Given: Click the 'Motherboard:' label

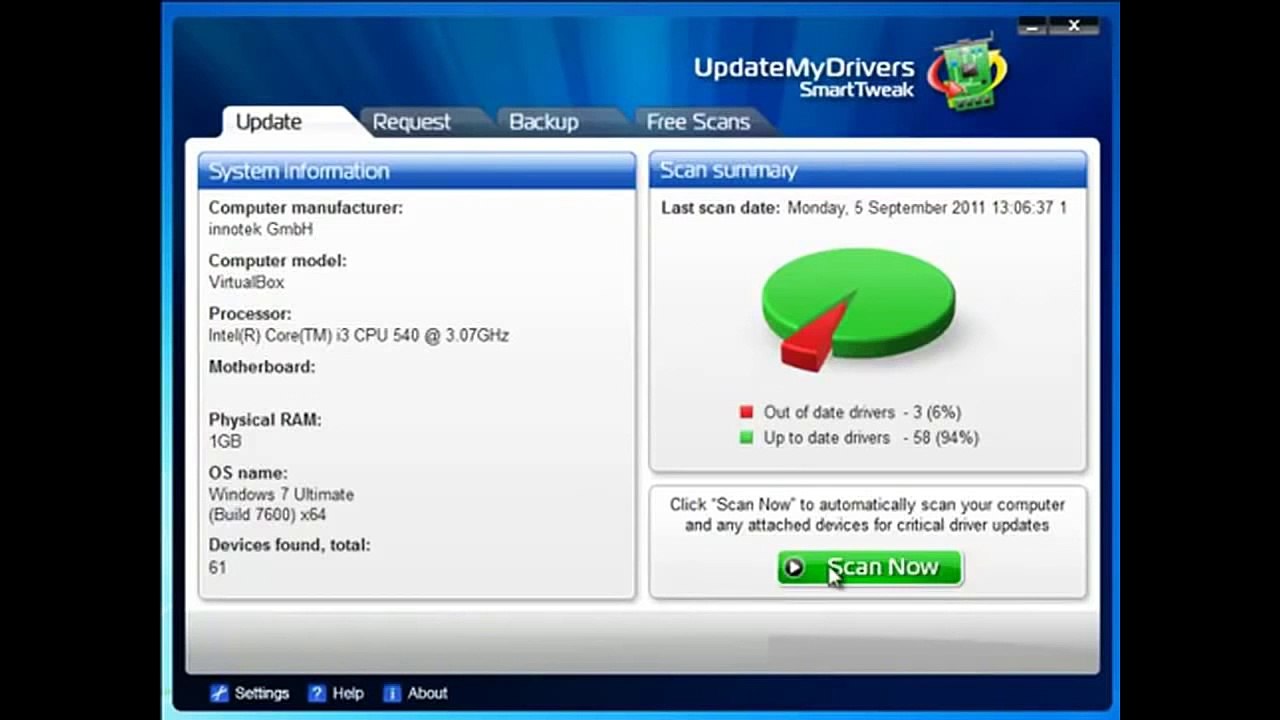Looking at the screenshot, I should tap(262, 367).
